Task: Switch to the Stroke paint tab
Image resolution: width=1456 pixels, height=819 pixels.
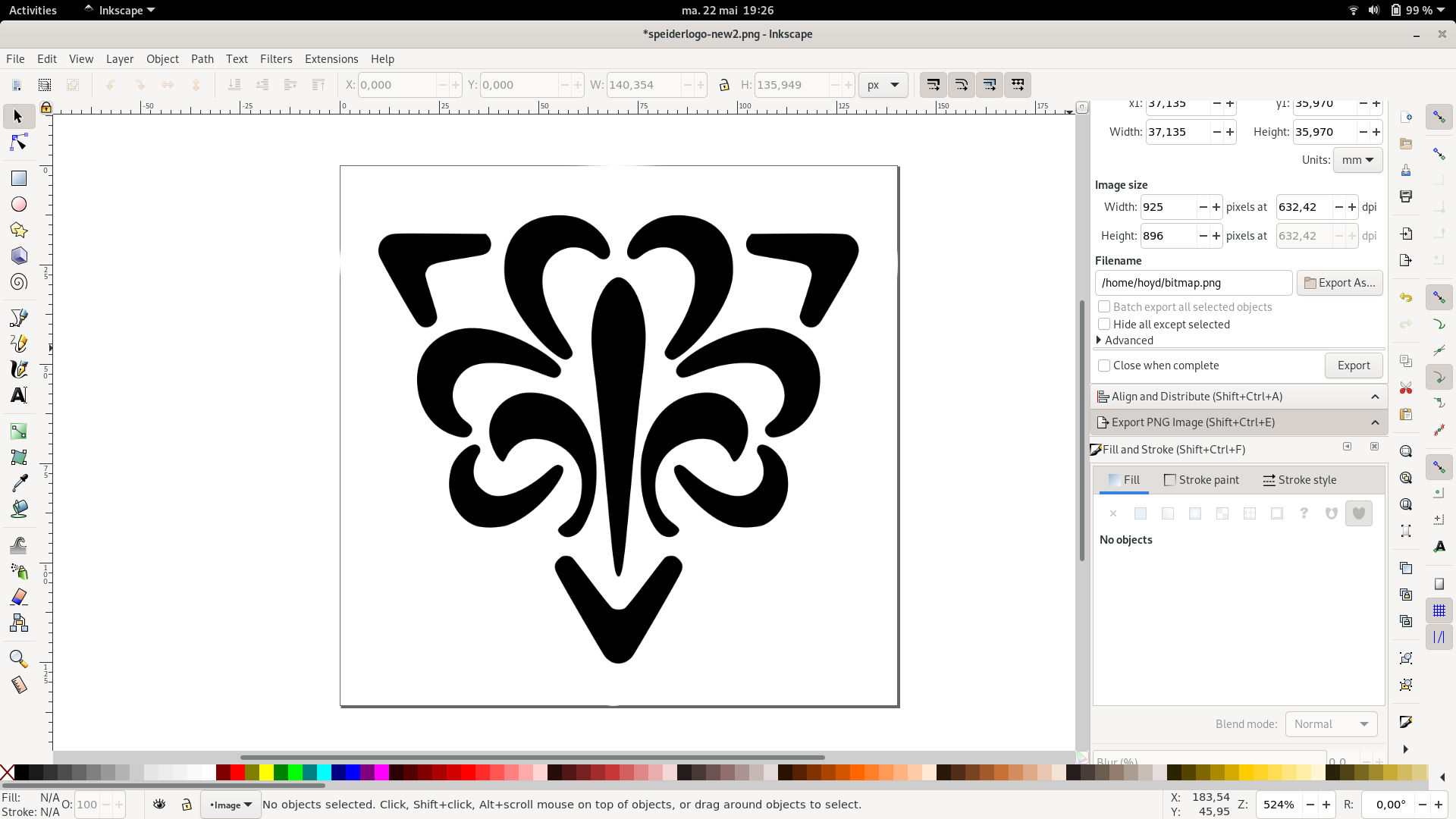Action: tap(1201, 480)
